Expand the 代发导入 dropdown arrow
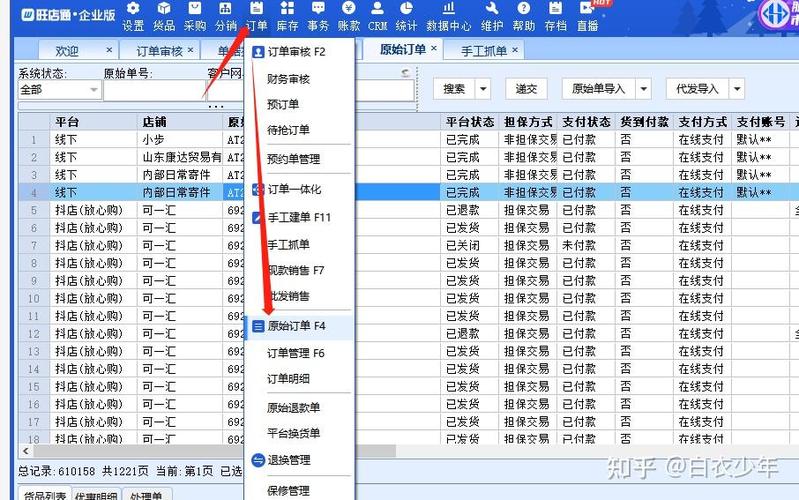The height and width of the screenshot is (500, 799). coord(737,89)
